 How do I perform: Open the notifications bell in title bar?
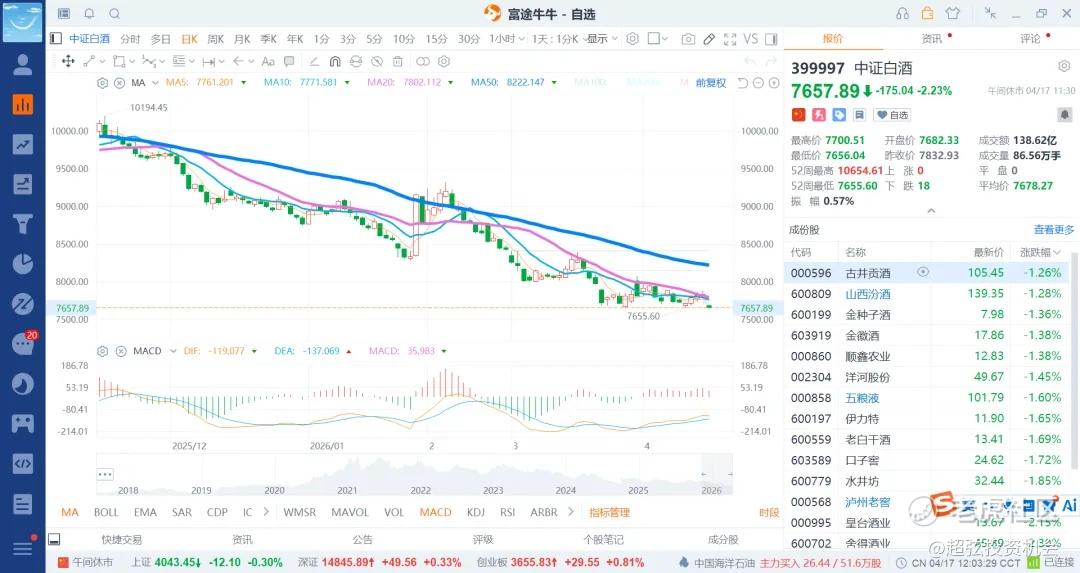(x=89, y=13)
